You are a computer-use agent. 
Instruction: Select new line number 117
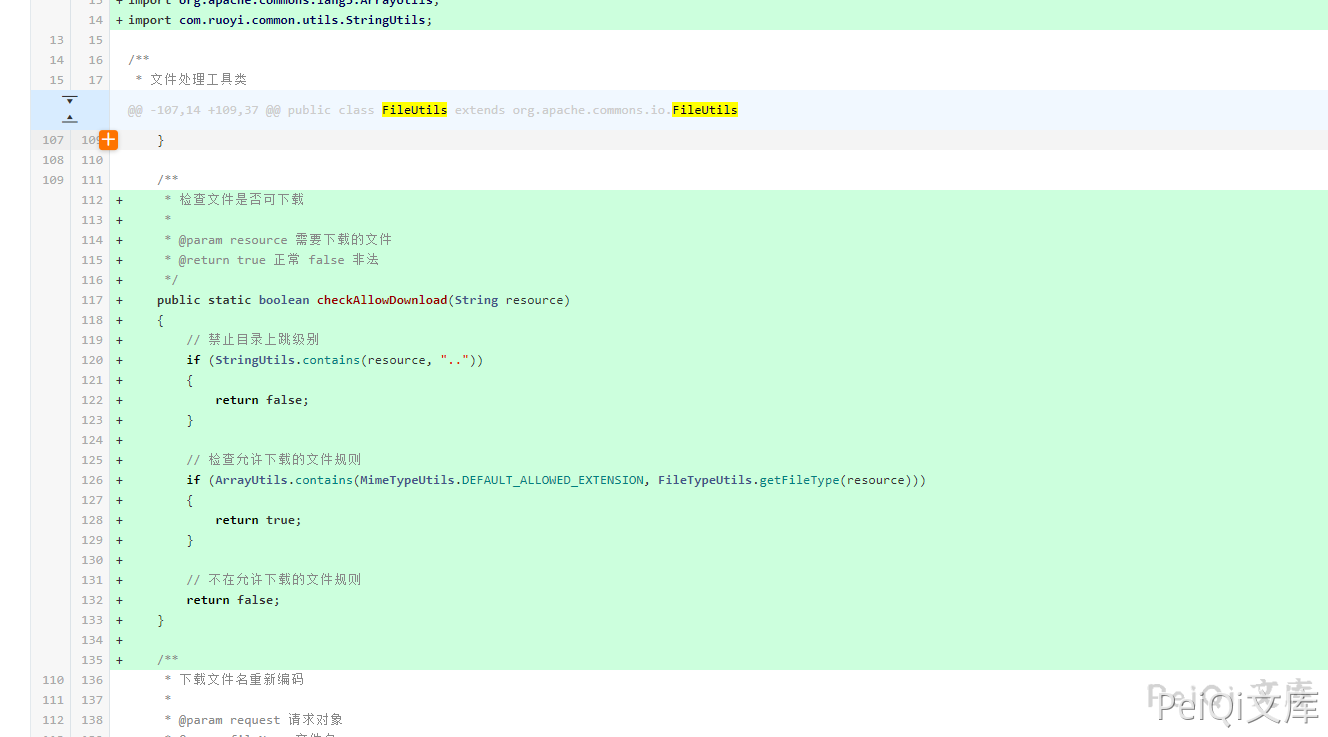(x=92, y=300)
